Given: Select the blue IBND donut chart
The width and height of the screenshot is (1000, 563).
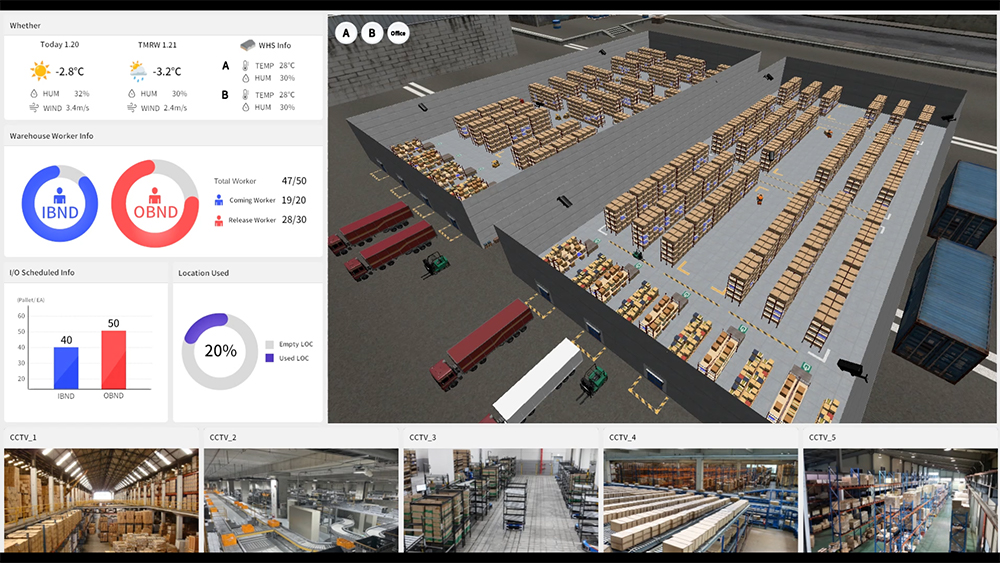Looking at the screenshot, I should tap(59, 204).
